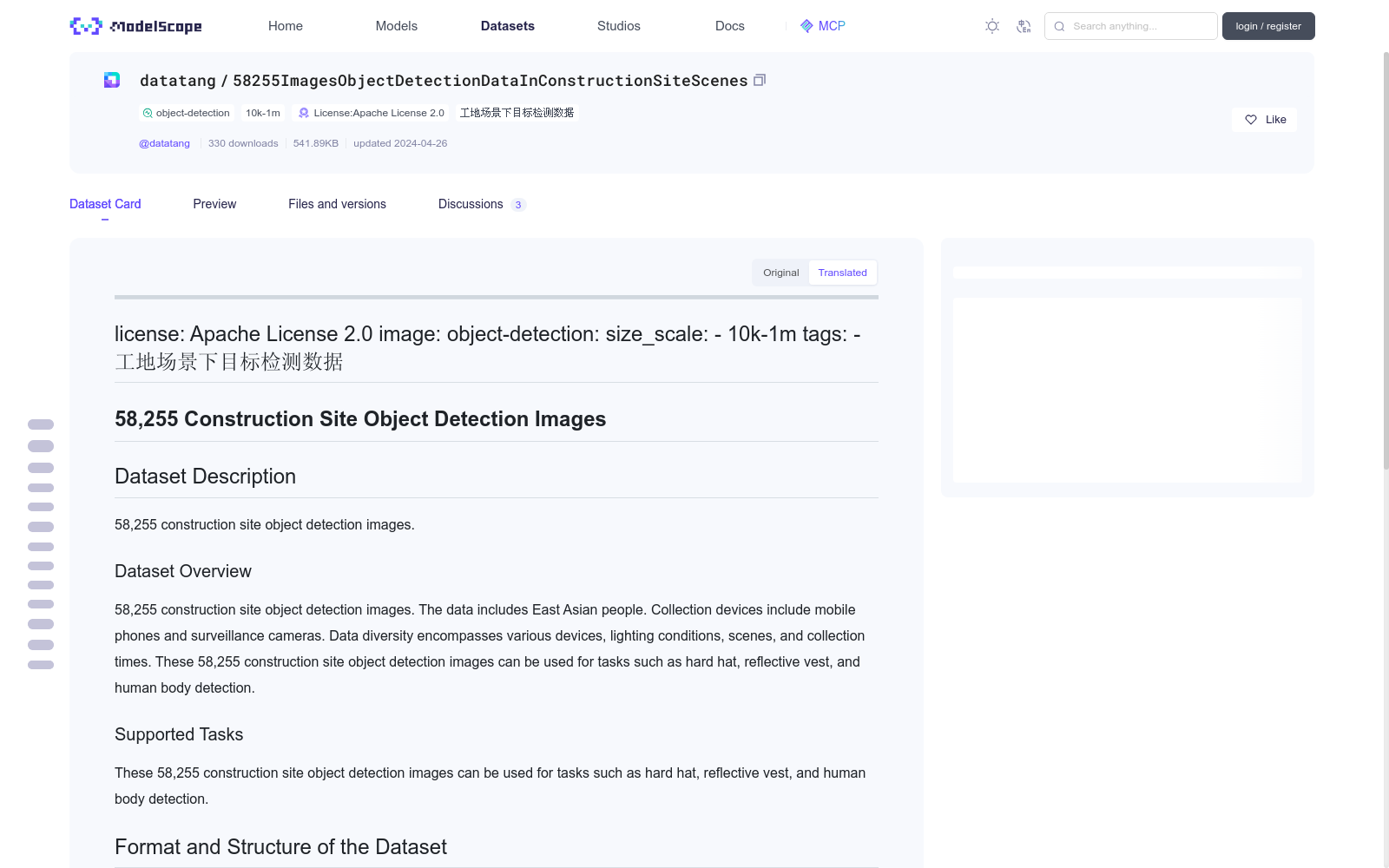
Task: Open the Models menu
Action: pyautogui.click(x=397, y=26)
